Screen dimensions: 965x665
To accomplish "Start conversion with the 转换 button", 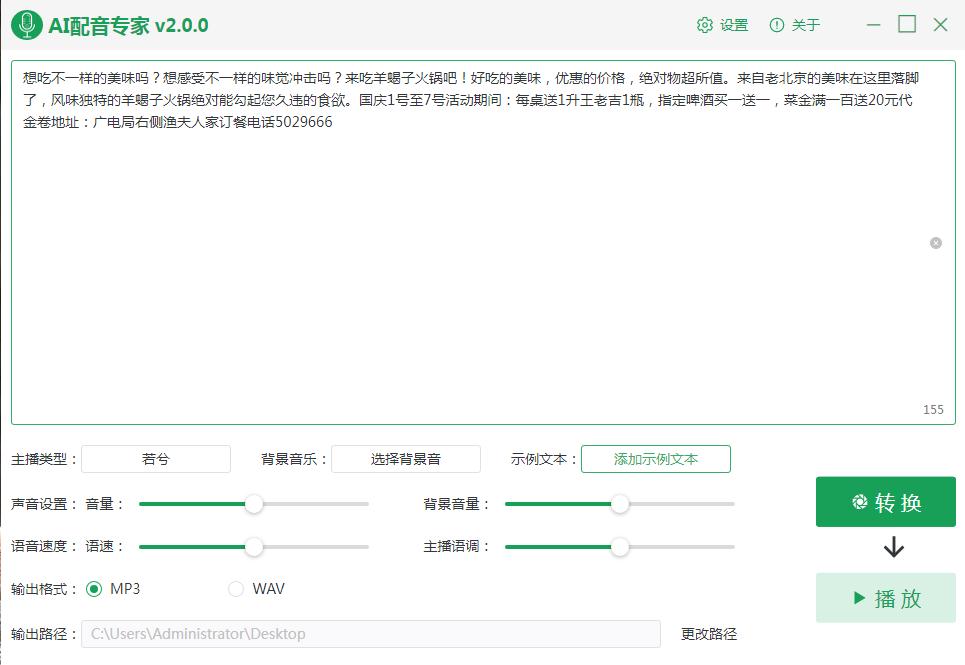I will [x=885, y=502].
